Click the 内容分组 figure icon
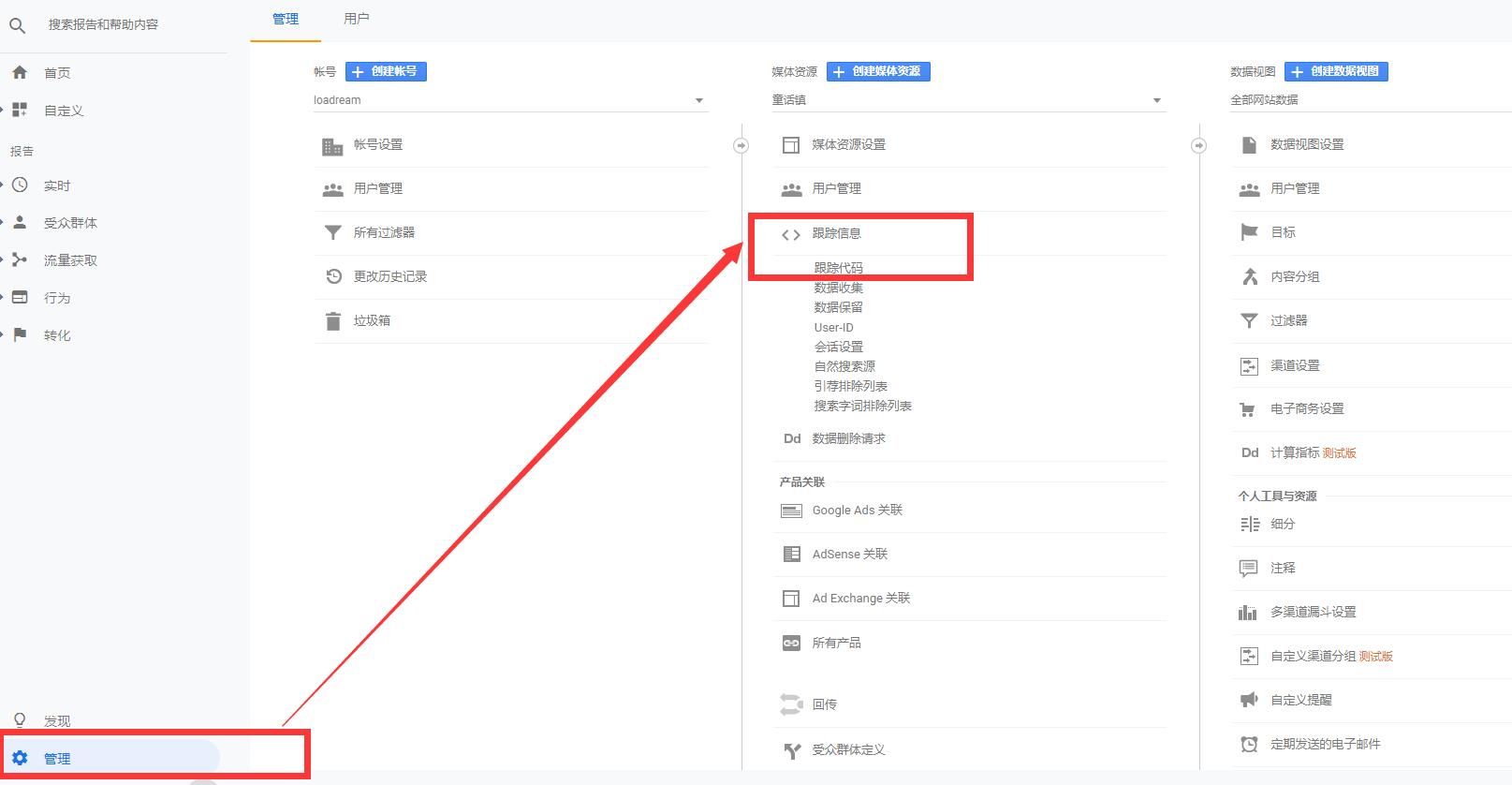Viewport: 1512px width, 785px height. point(1249,276)
